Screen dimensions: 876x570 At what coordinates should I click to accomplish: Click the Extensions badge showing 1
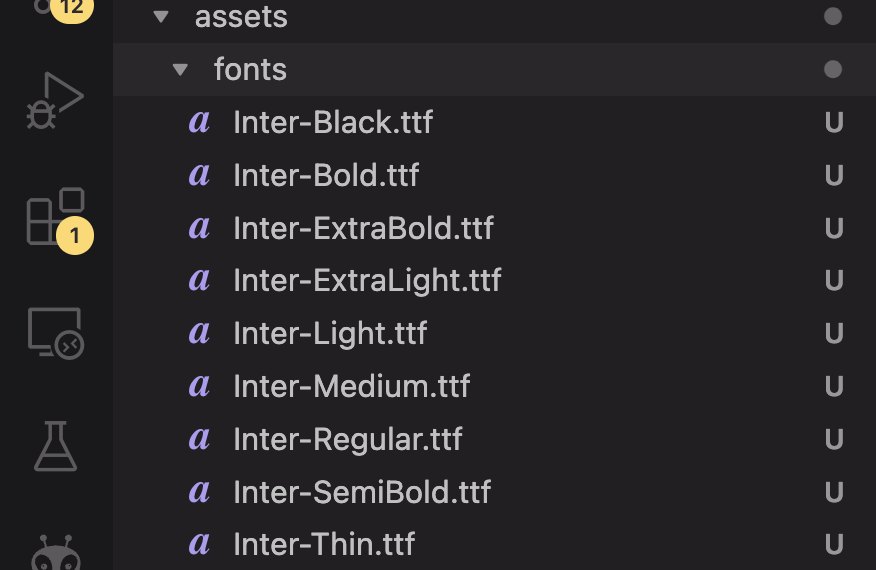point(75,236)
